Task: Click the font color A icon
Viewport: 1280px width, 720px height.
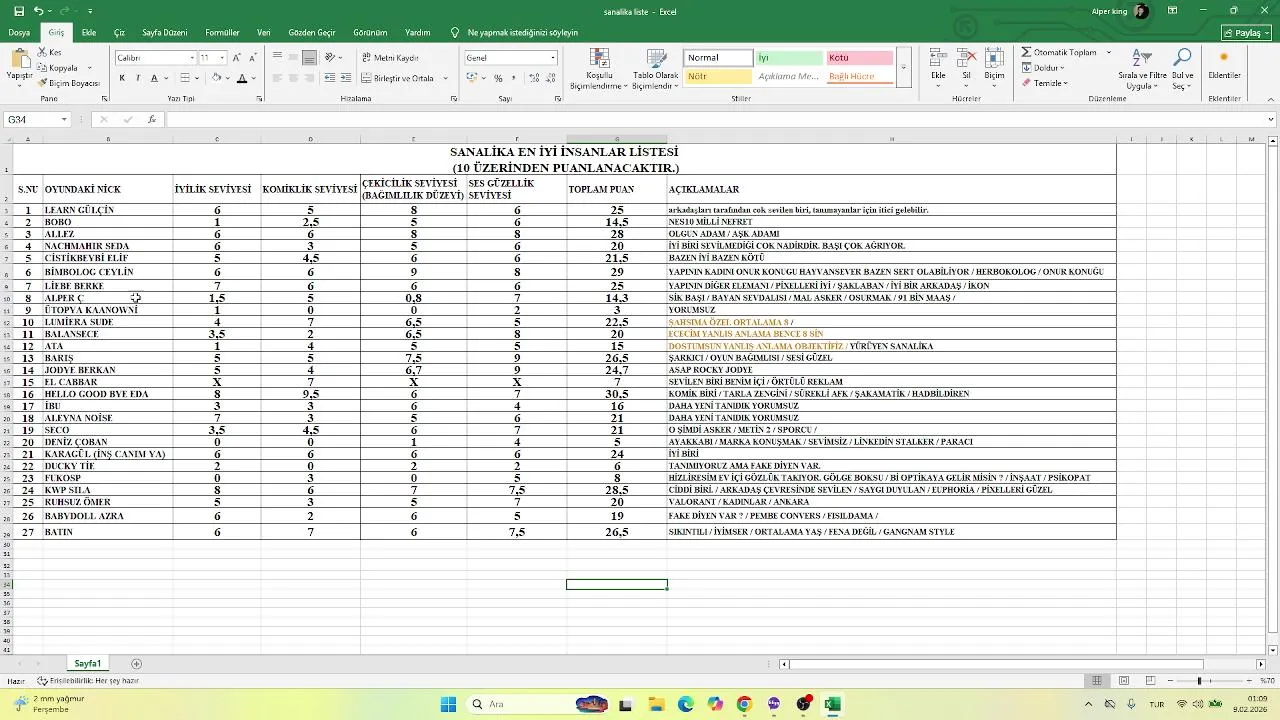Action: pos(242,78)
